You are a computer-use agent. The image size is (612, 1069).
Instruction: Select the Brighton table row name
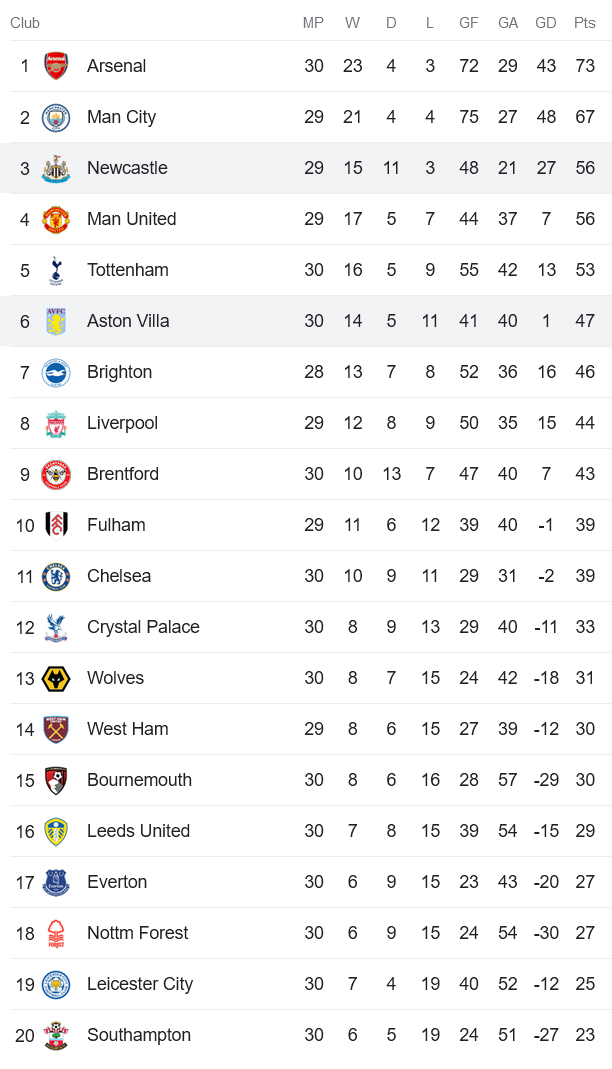119,372
